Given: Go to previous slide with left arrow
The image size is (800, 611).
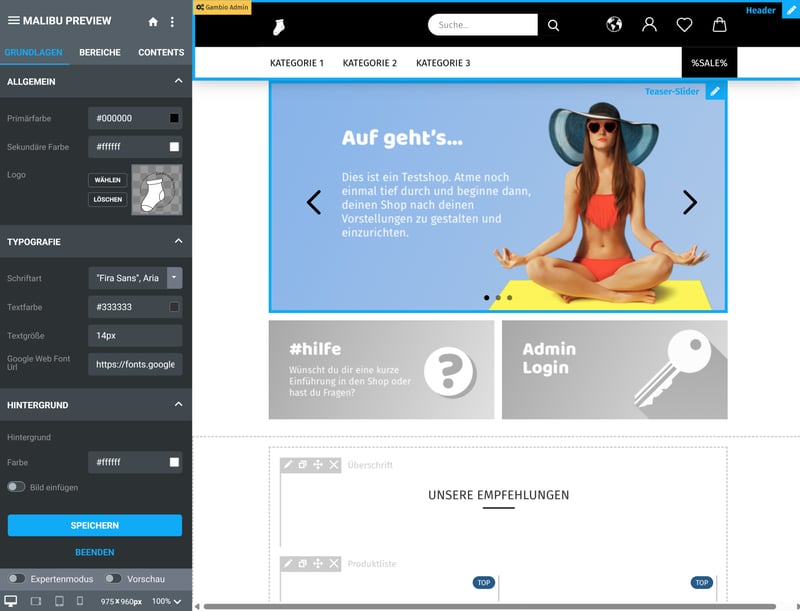Looking at the screenshot, I should pyautogui.click(x=314, y=202).
